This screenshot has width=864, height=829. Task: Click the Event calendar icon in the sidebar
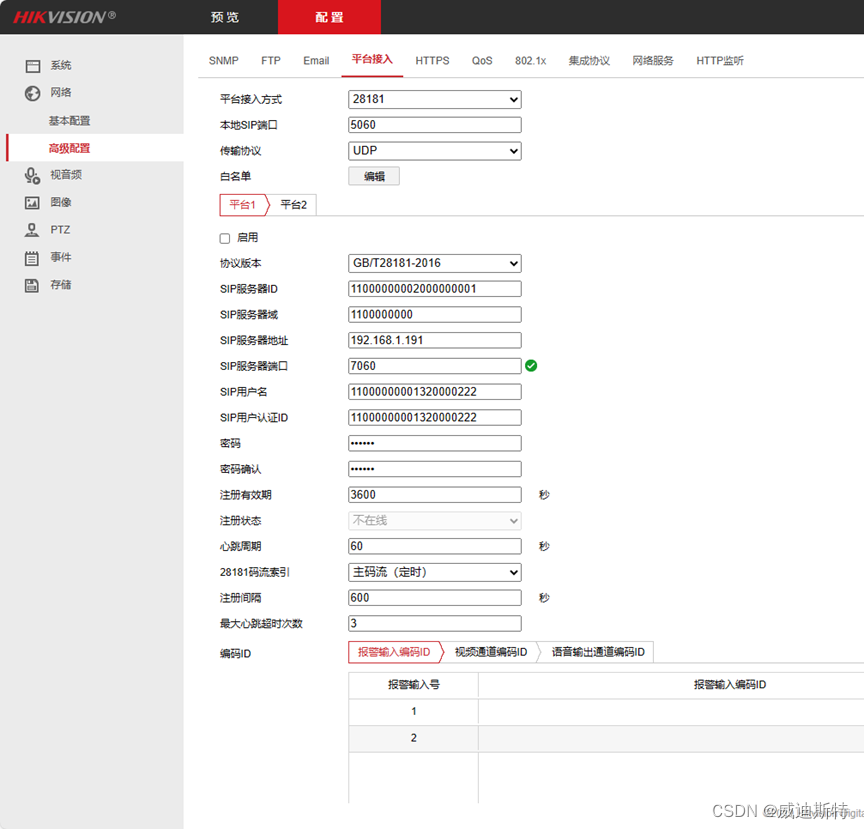tap(33, 258)
